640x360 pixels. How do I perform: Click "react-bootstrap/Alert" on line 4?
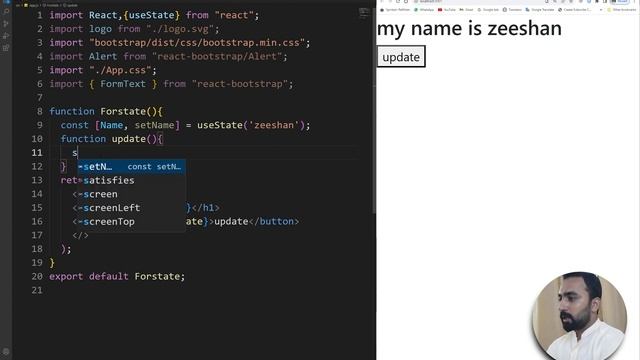[x=217, y=56]
